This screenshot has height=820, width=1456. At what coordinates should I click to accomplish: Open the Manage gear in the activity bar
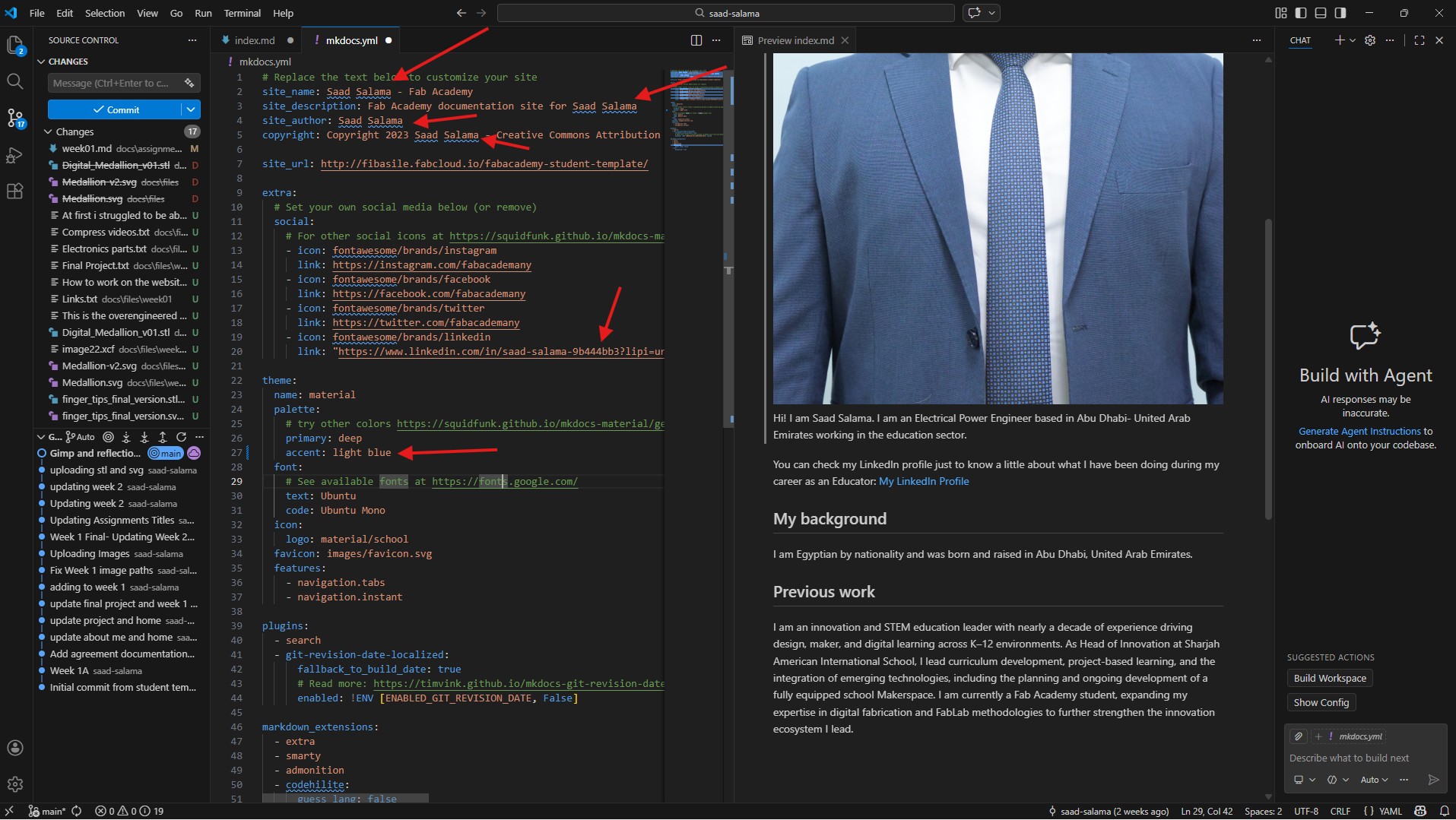point(14,784)
